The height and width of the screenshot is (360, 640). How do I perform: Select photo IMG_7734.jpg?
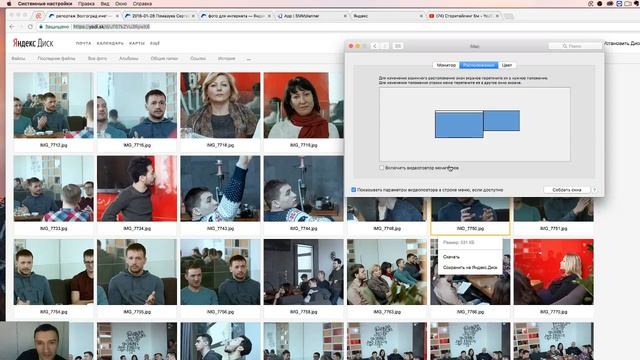pyautogui.click(x=137, y=189)
